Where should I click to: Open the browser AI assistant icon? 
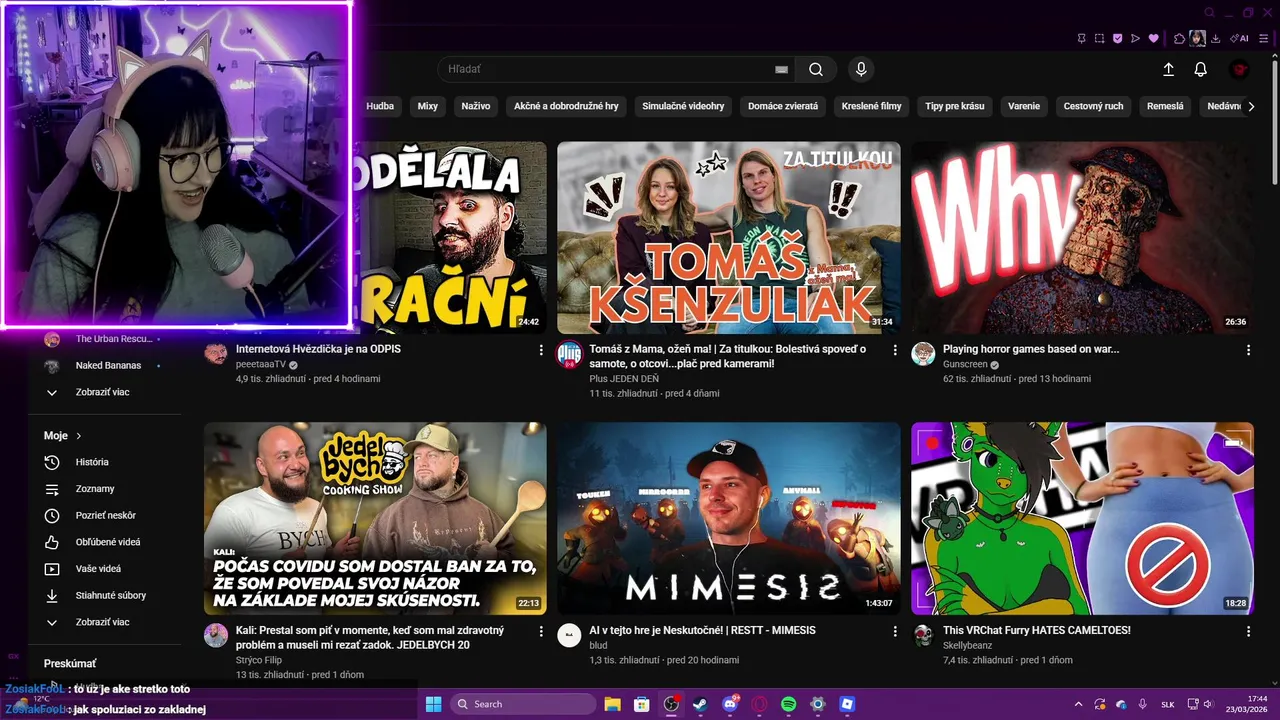click(x=1239, y=38)
